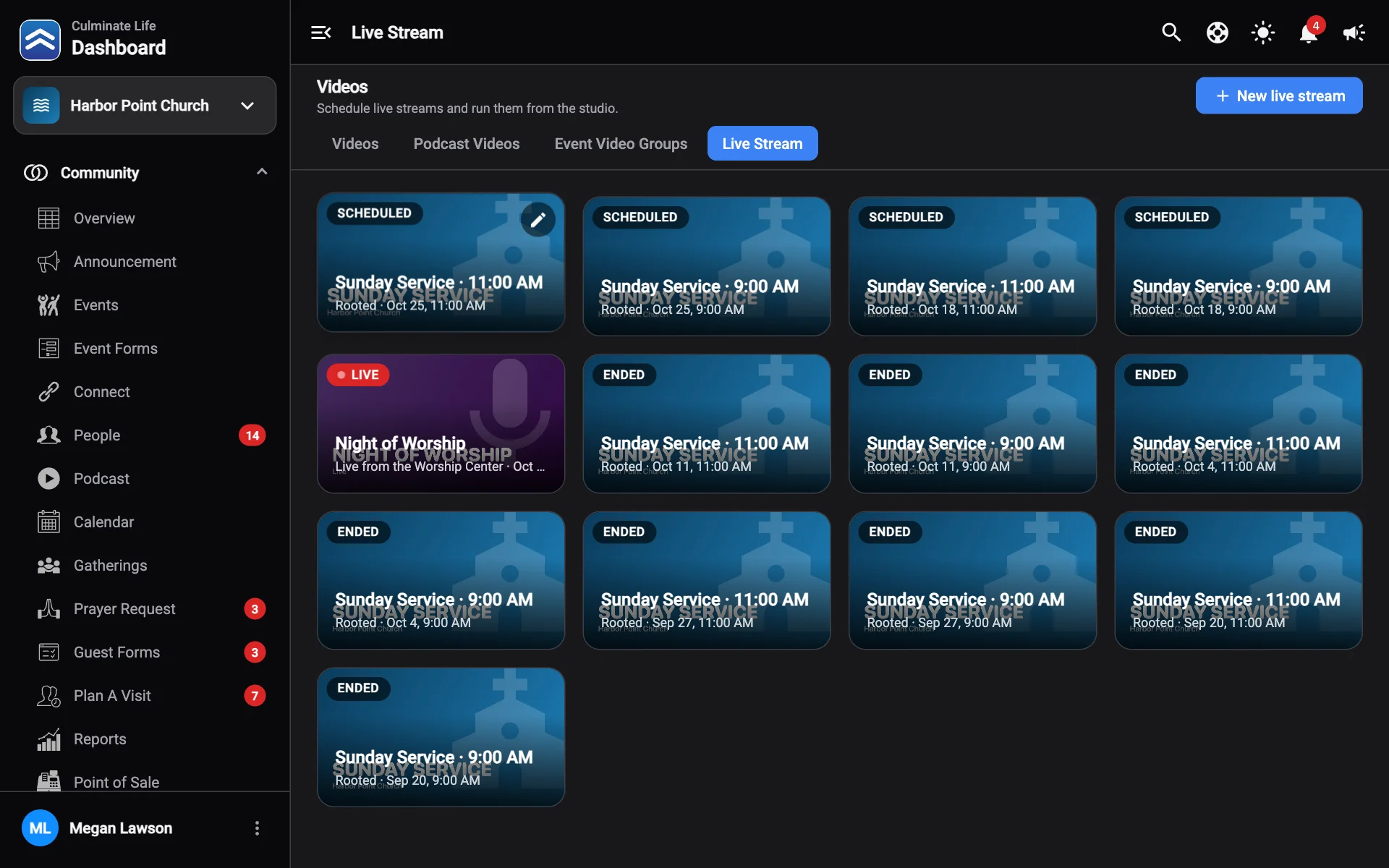Switch to the Videos tab
Screen dimensions: 1389x868
coord(355,144)
